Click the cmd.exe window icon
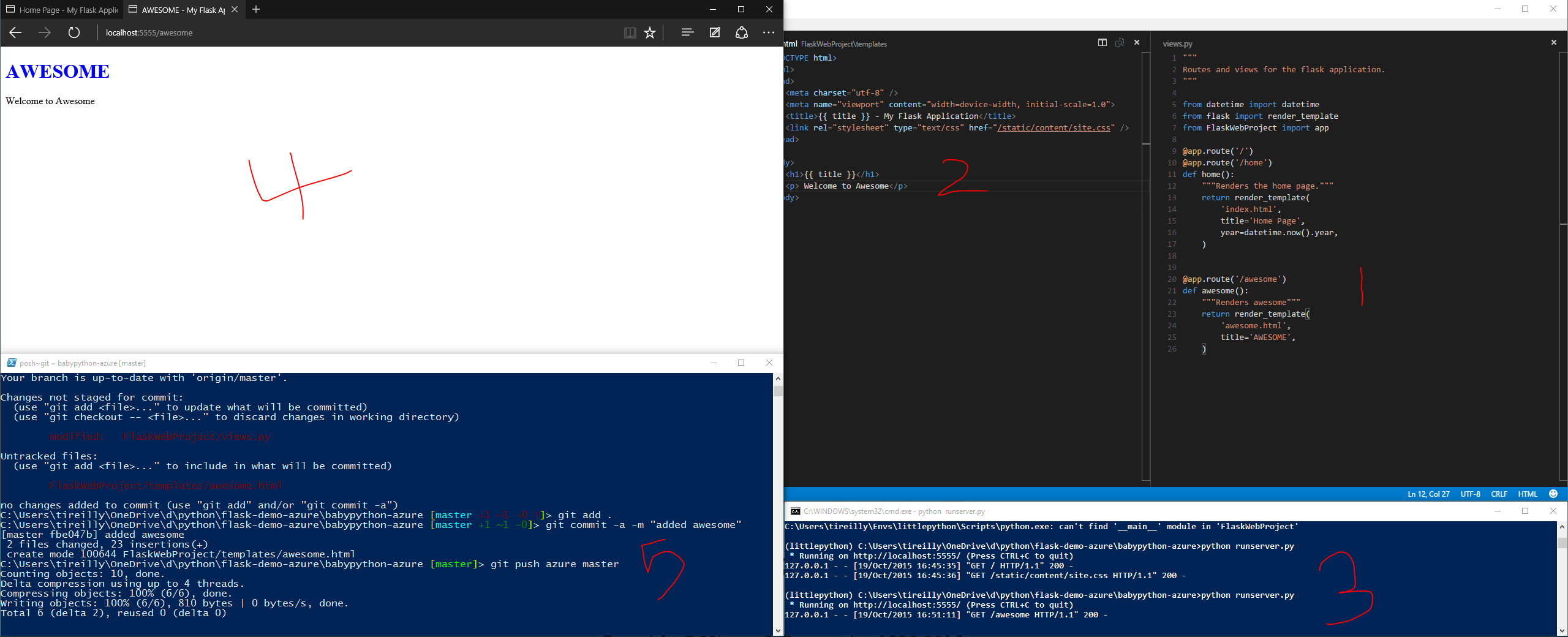The image size is (1568, 637). 795,511
